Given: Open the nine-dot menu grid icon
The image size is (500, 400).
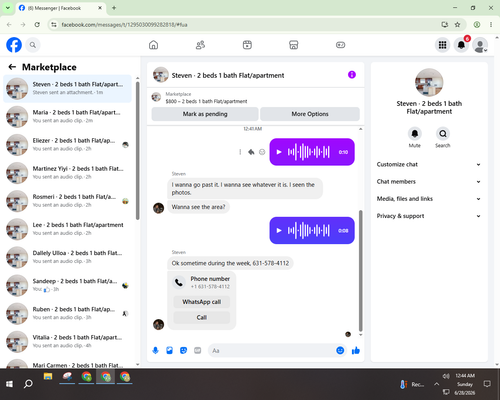Looking at the screenshot, I should click(x=442, y=45).
